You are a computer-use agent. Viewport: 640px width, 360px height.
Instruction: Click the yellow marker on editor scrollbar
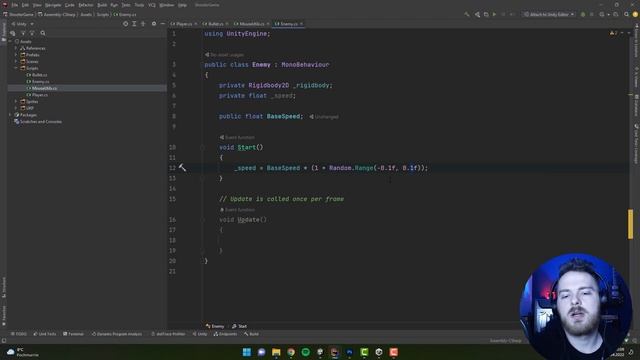click(630, 224)
